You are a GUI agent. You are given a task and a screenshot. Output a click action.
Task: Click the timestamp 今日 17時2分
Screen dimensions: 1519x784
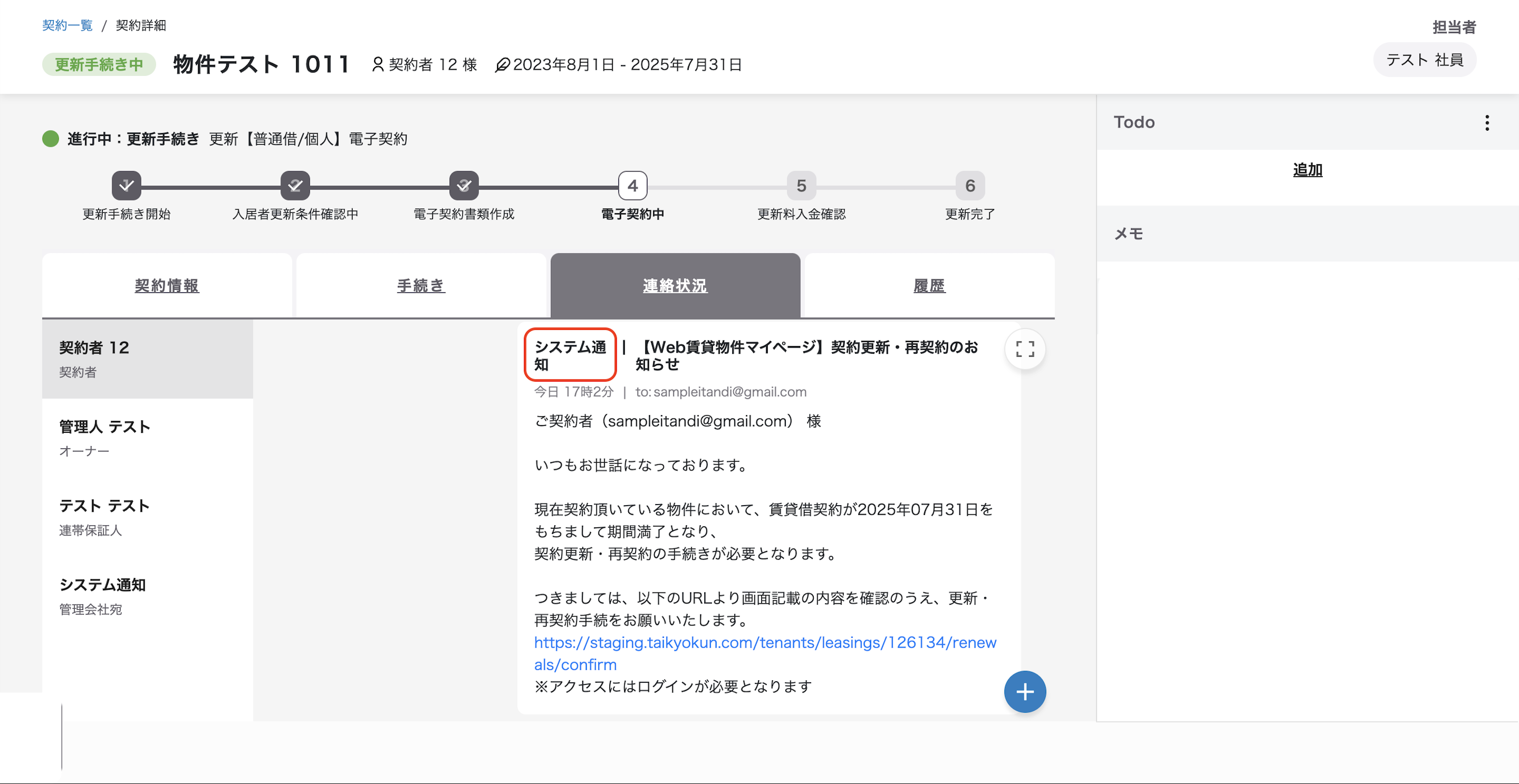[x=574, y=392]
